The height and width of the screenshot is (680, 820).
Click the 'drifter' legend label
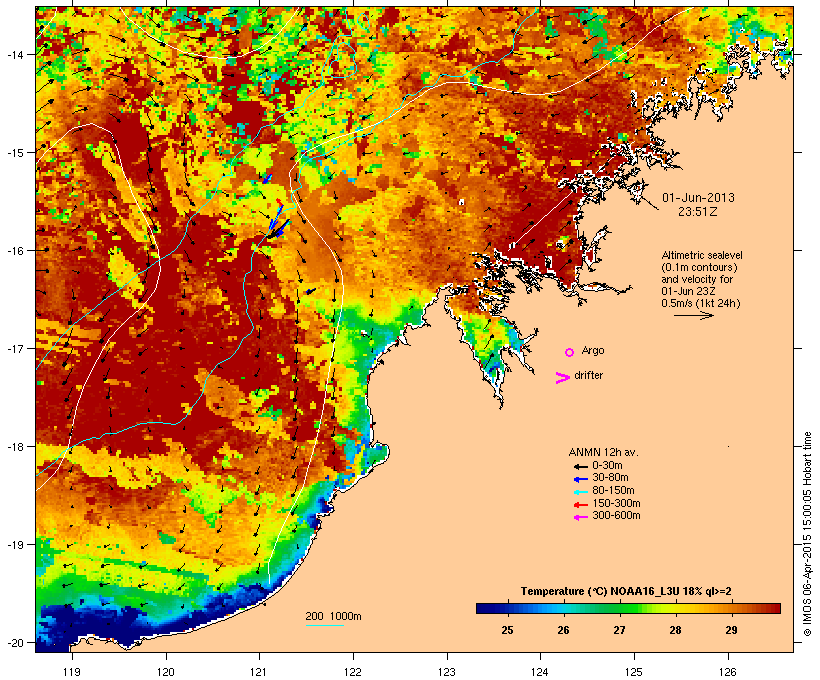click(x=588, y=375)
